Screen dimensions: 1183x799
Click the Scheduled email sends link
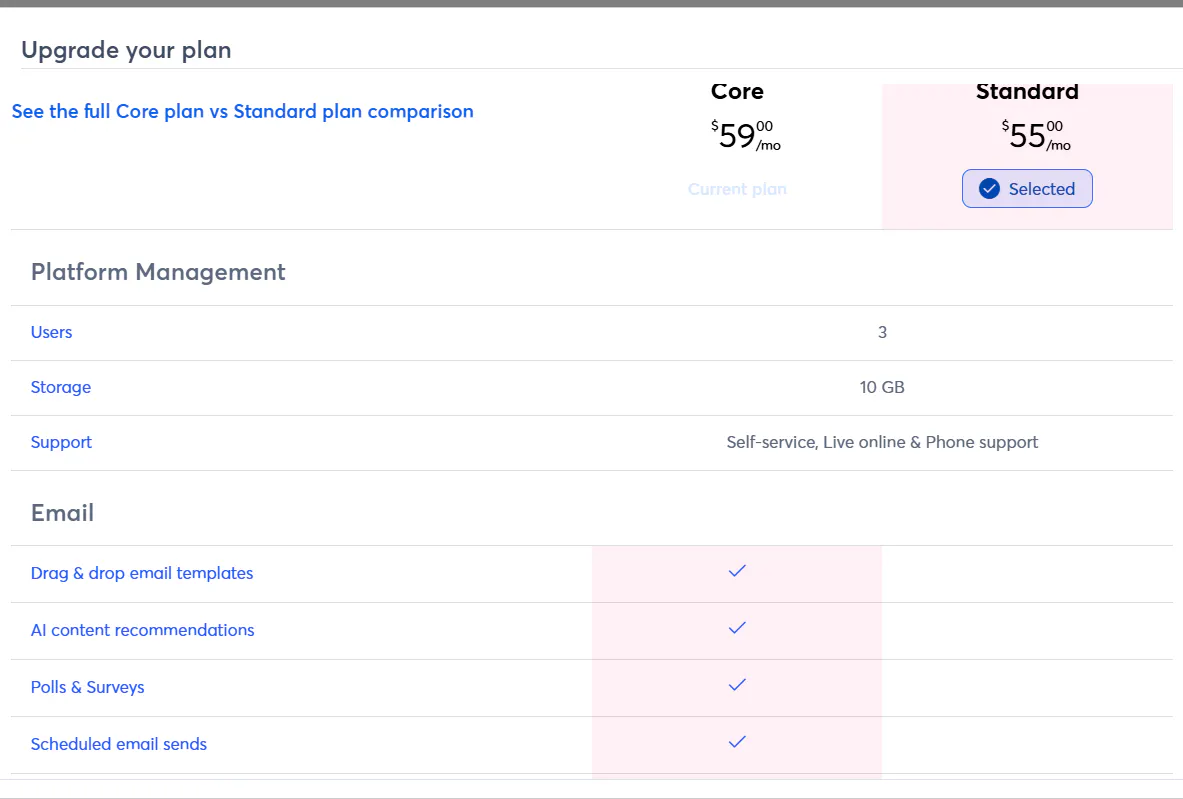(x=119, y=744)
